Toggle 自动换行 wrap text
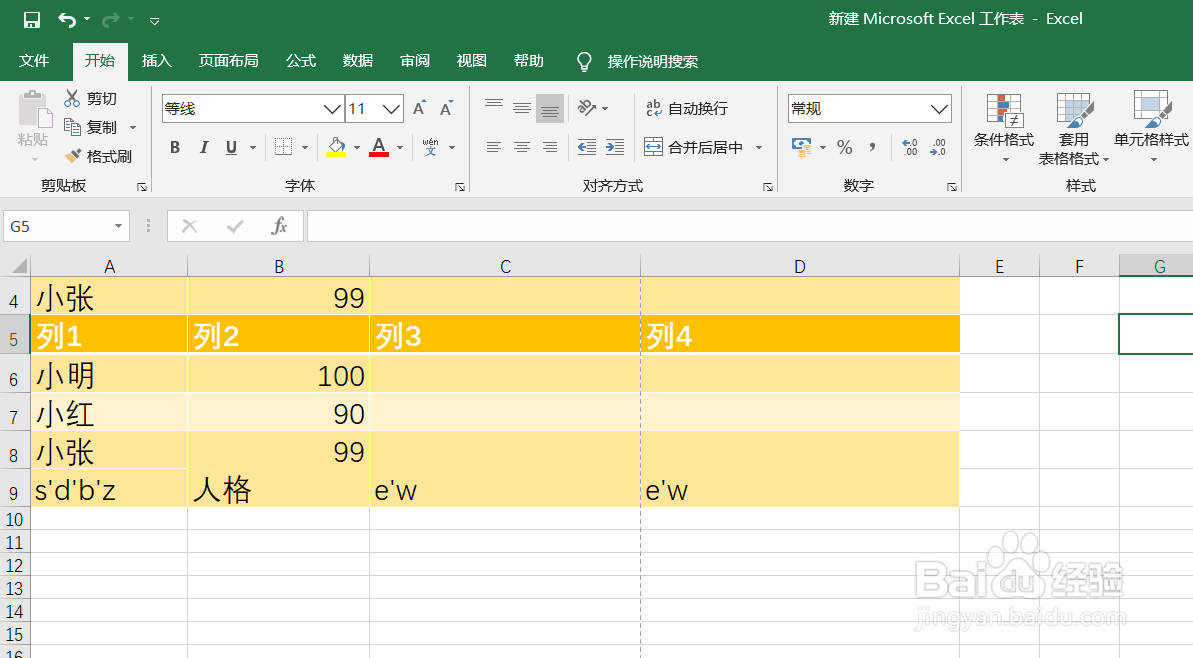Image resolution: width=1193 pixels, height=658 pixels. click(x=687, y=109)
